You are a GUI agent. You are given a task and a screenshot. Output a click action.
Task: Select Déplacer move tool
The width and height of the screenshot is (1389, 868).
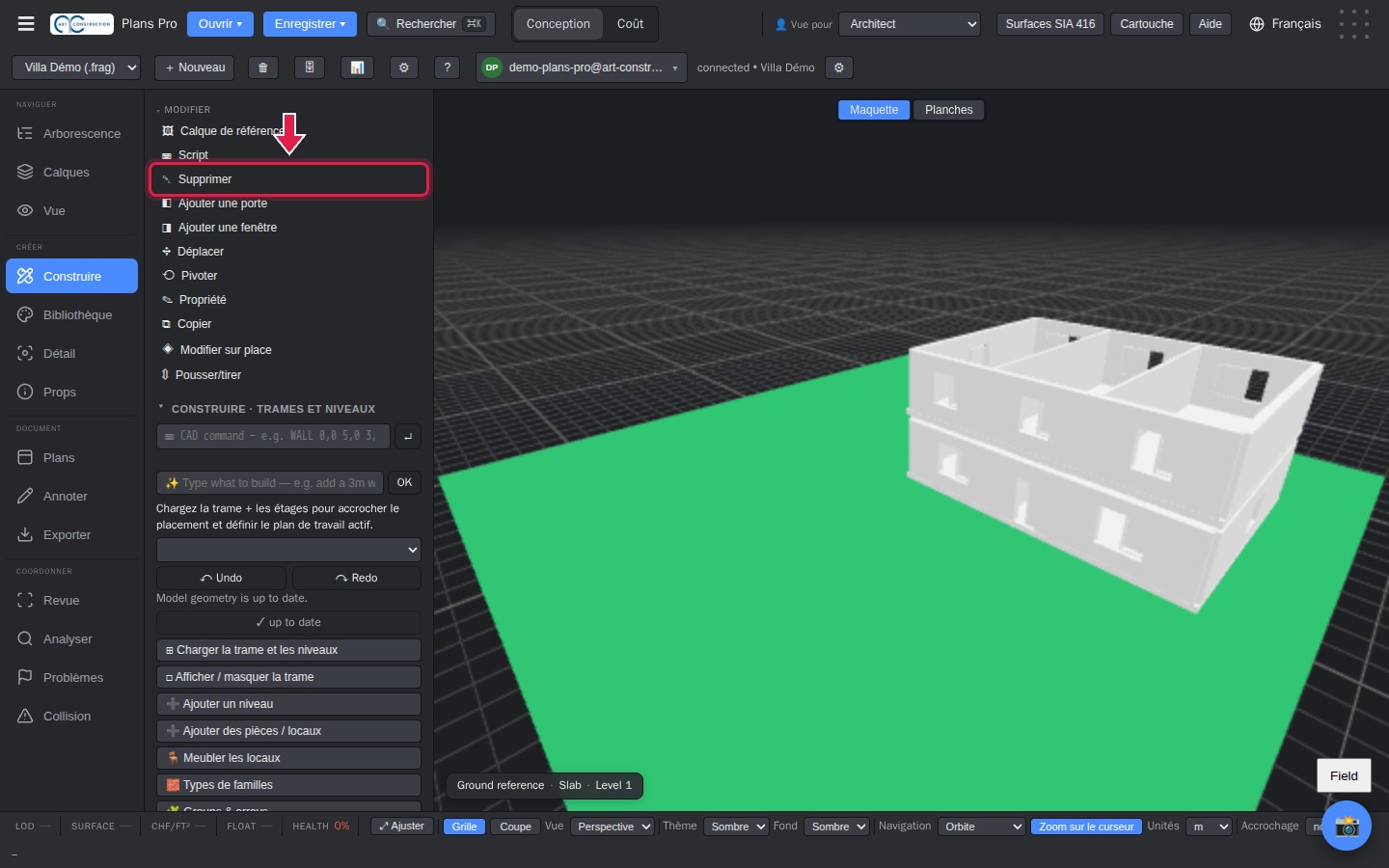click(288, 251)
